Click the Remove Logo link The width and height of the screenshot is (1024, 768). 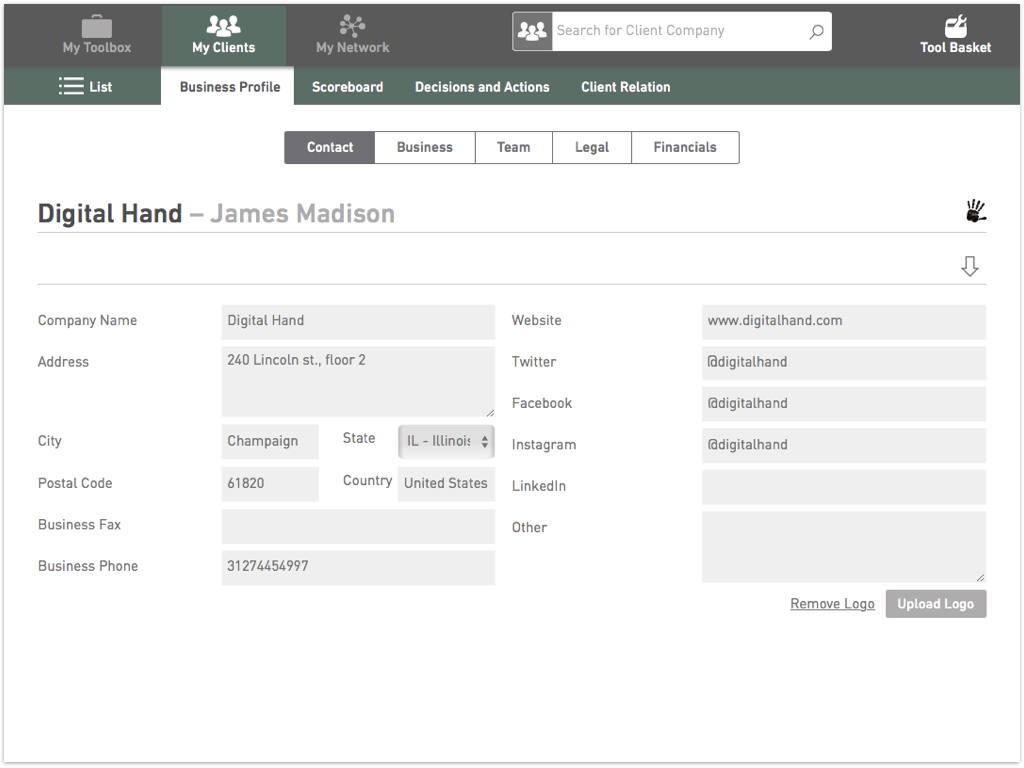coord(832,604)
